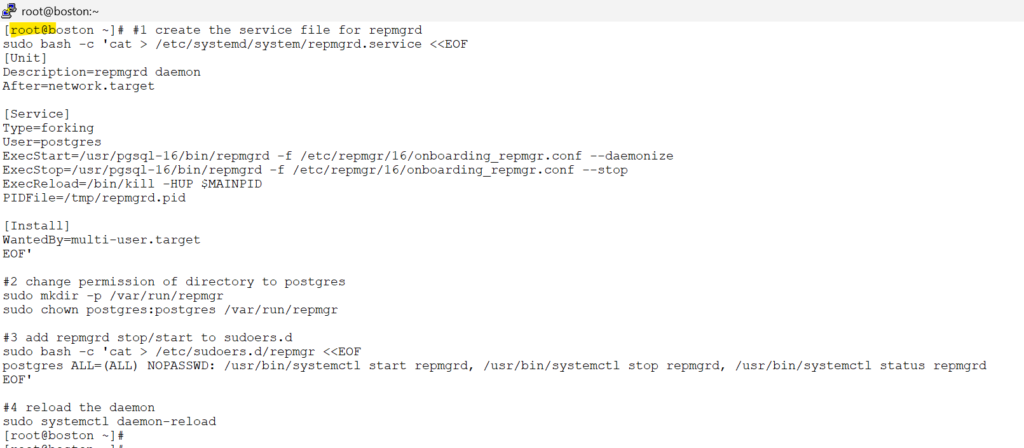Click the sudo mkdir -p /var/run/repmgr command
This screenshot has height=448, width=1024.
112,296
